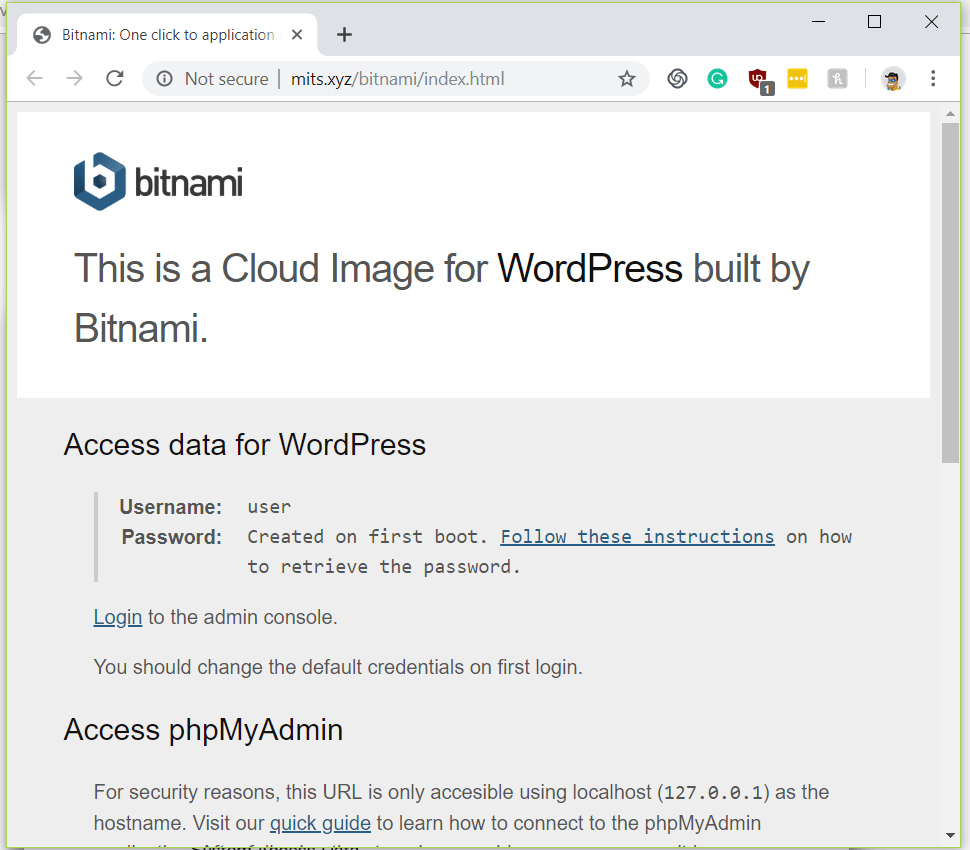Open site info via Not secure icon
Viewport: 970px width, 850px height.
click(x=164, y=79)
